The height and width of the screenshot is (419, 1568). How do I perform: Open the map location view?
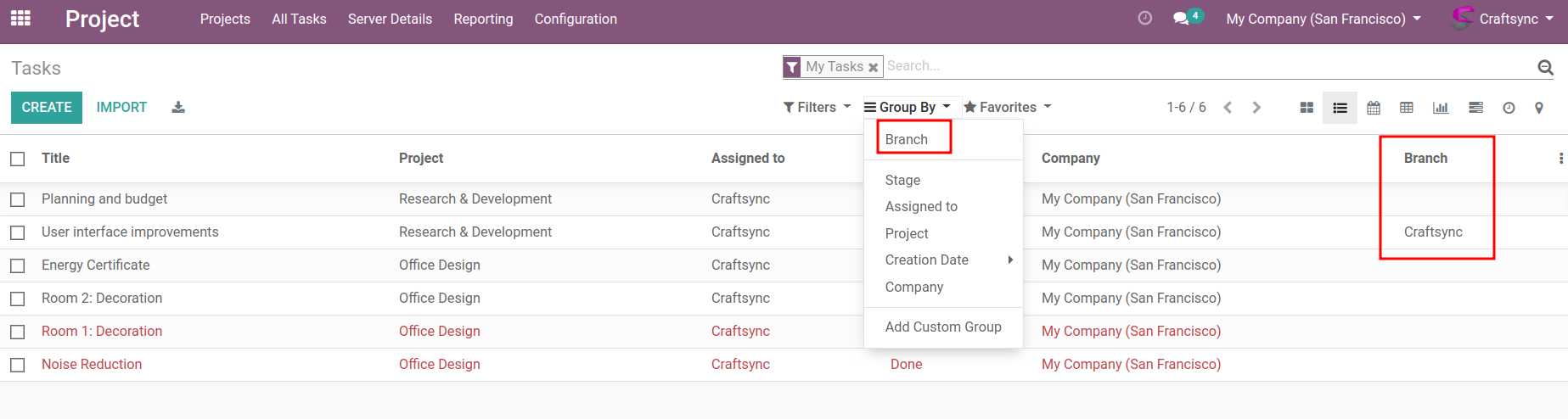point(1539,108)
